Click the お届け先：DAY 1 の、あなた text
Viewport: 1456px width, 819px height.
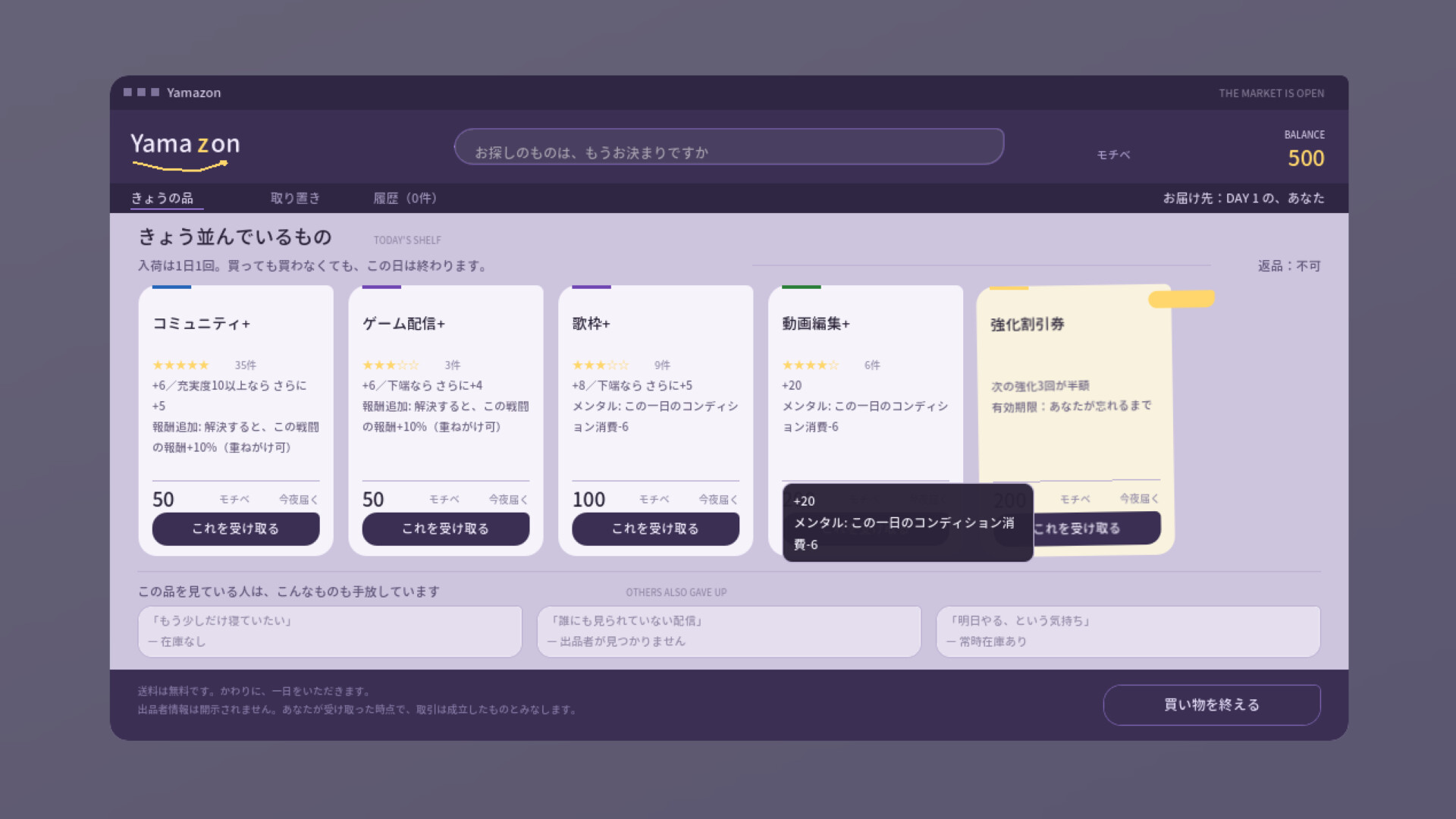1244,198
